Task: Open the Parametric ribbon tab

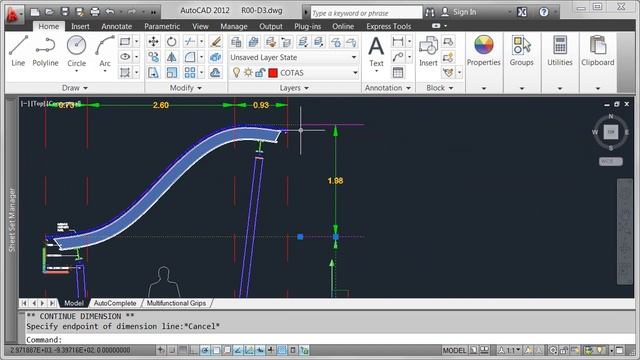Action: point(162,26)
